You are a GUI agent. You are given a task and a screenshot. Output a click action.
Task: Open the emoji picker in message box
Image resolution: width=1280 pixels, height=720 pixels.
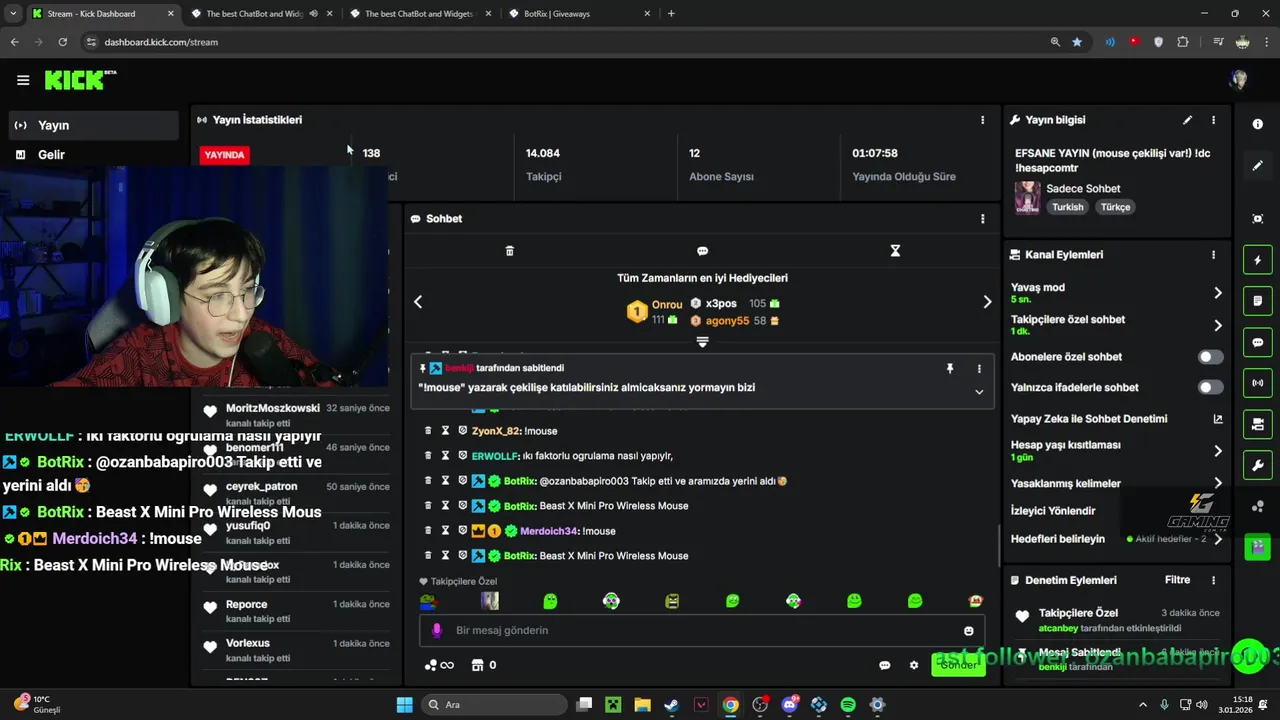click(x=968, y=631)
